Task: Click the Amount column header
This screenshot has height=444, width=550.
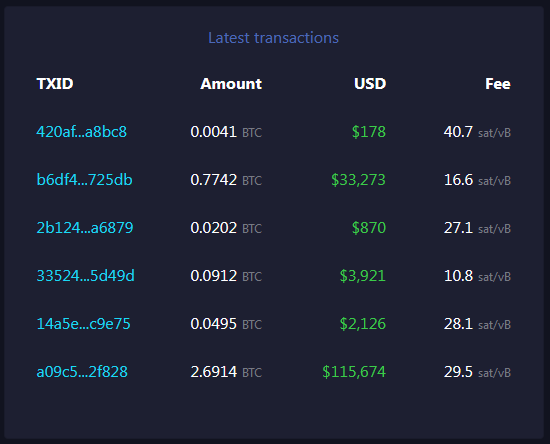Action: 231,84
